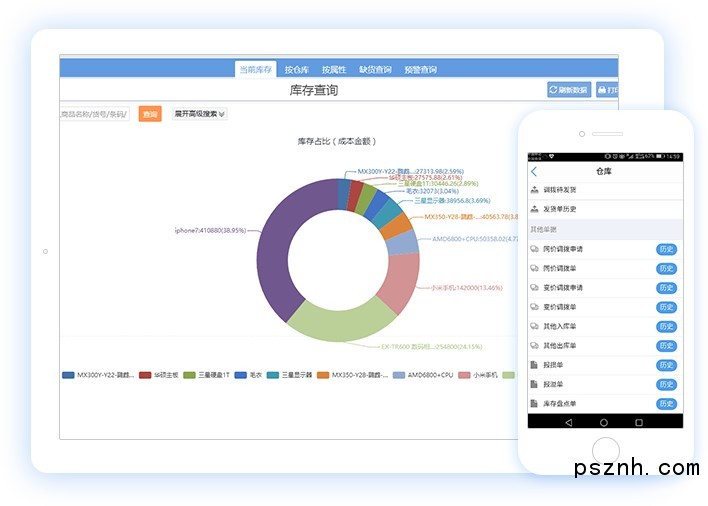Select the 预警查询 tab
Screen dimensions: 708x506
pyautogui.click(x=420, y=70)
